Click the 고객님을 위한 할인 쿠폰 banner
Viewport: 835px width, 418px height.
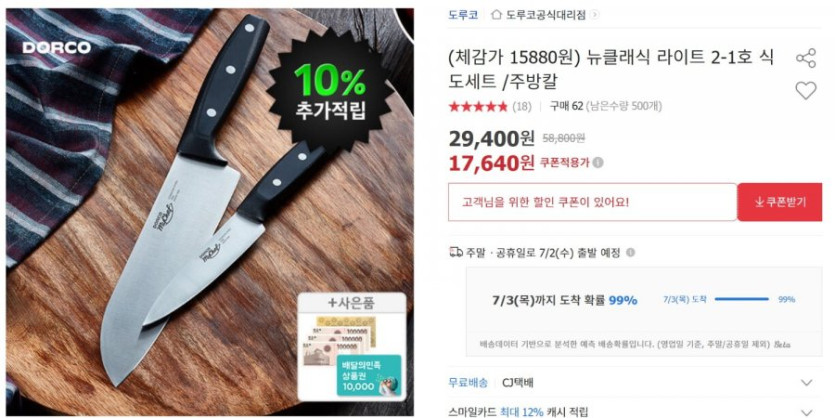pyautogui.click(x=593, y=202)
